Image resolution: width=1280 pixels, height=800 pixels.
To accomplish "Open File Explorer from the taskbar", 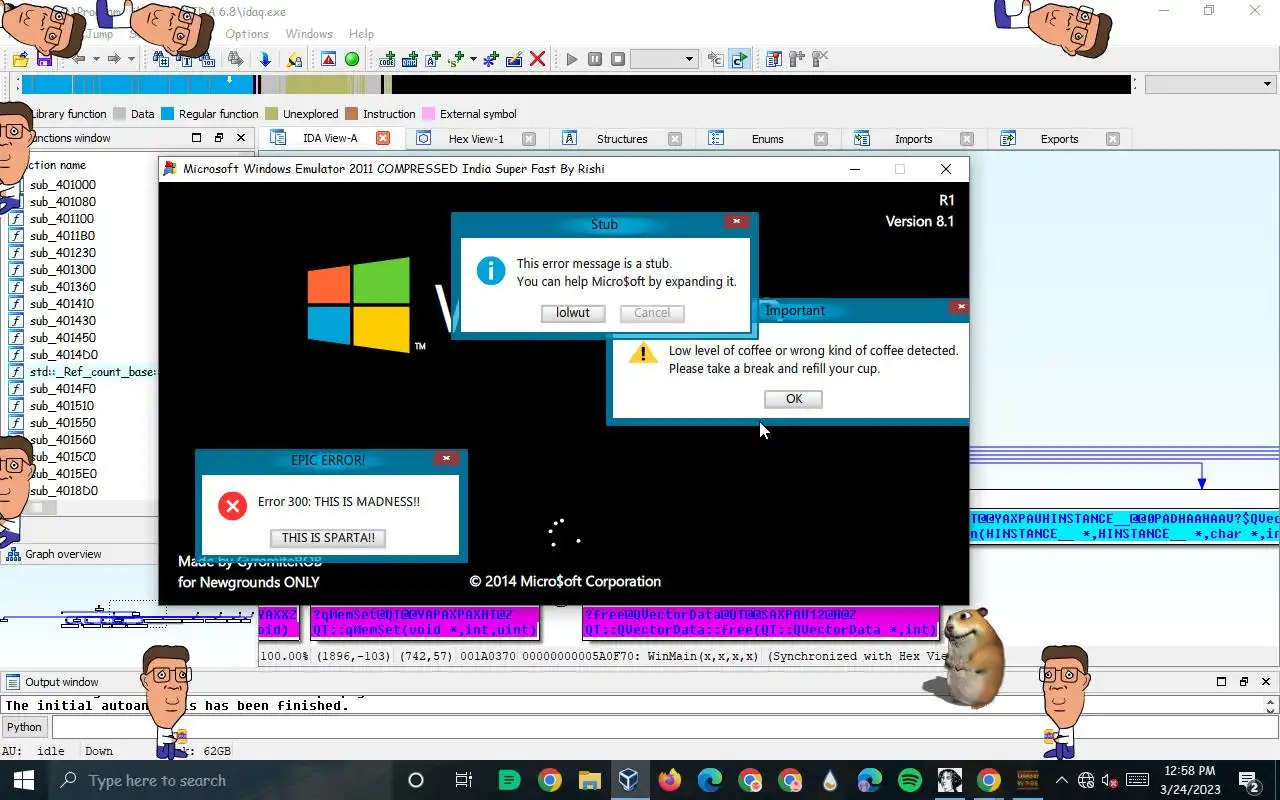I will 589,780.
